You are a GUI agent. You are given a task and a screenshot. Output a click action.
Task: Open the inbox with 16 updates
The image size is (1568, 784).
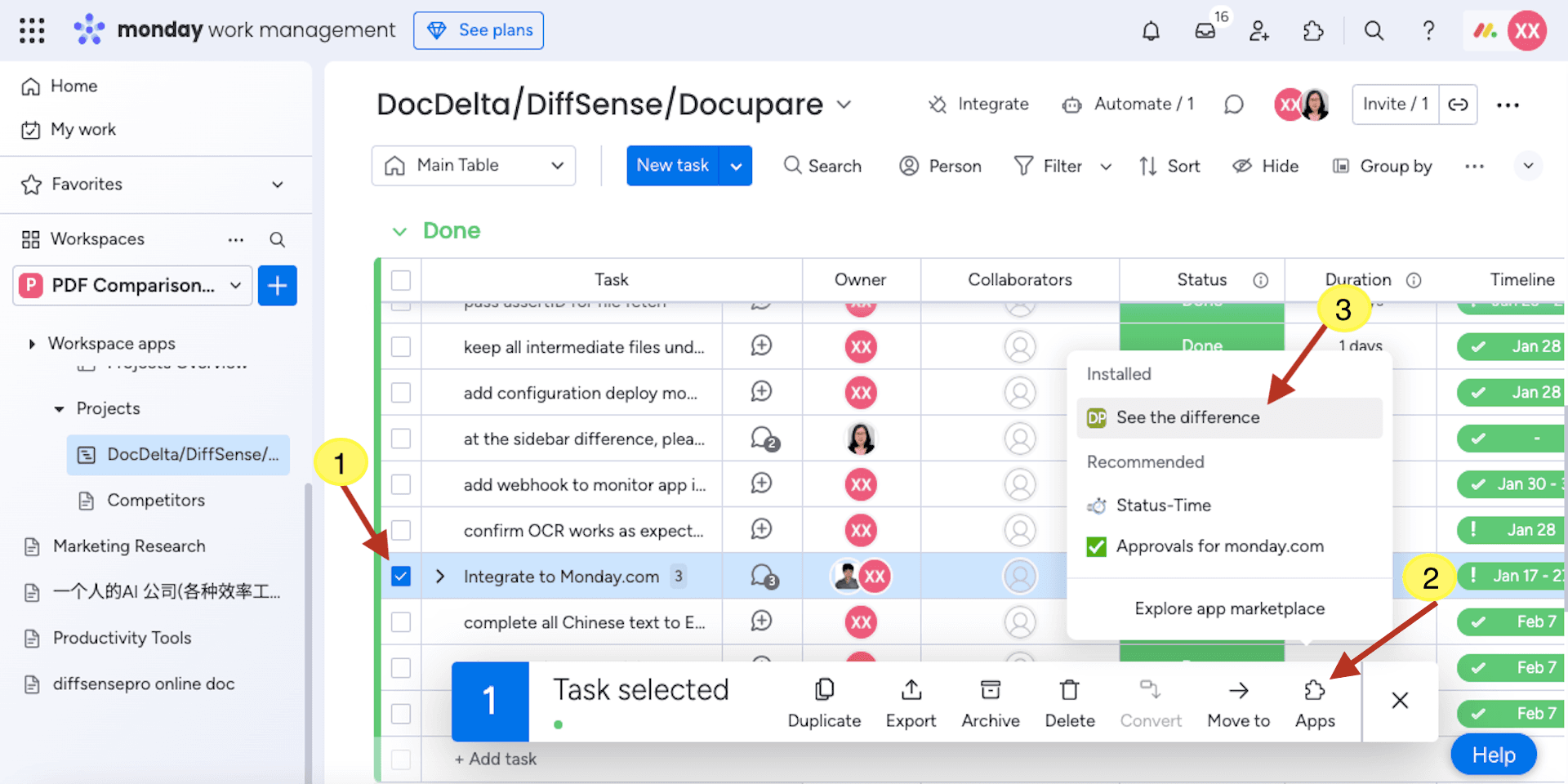(1205, 31)
